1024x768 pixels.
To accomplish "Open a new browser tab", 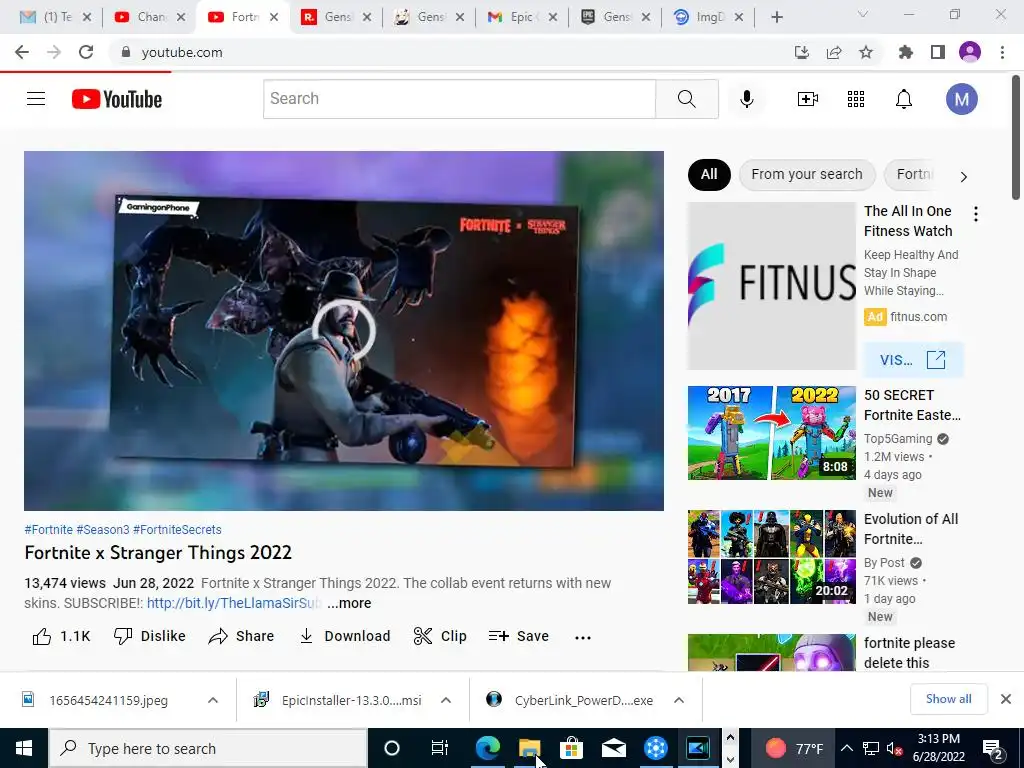I will click(776, 17).
